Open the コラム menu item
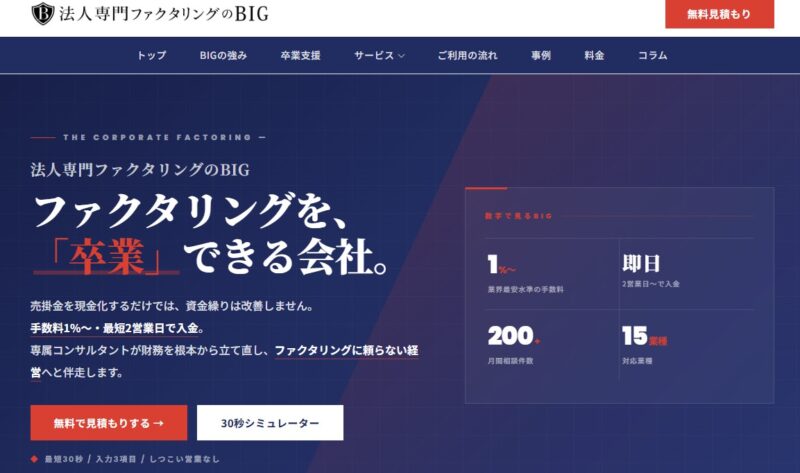The width and height of the screenshot is (800, 473). [653, 56]
